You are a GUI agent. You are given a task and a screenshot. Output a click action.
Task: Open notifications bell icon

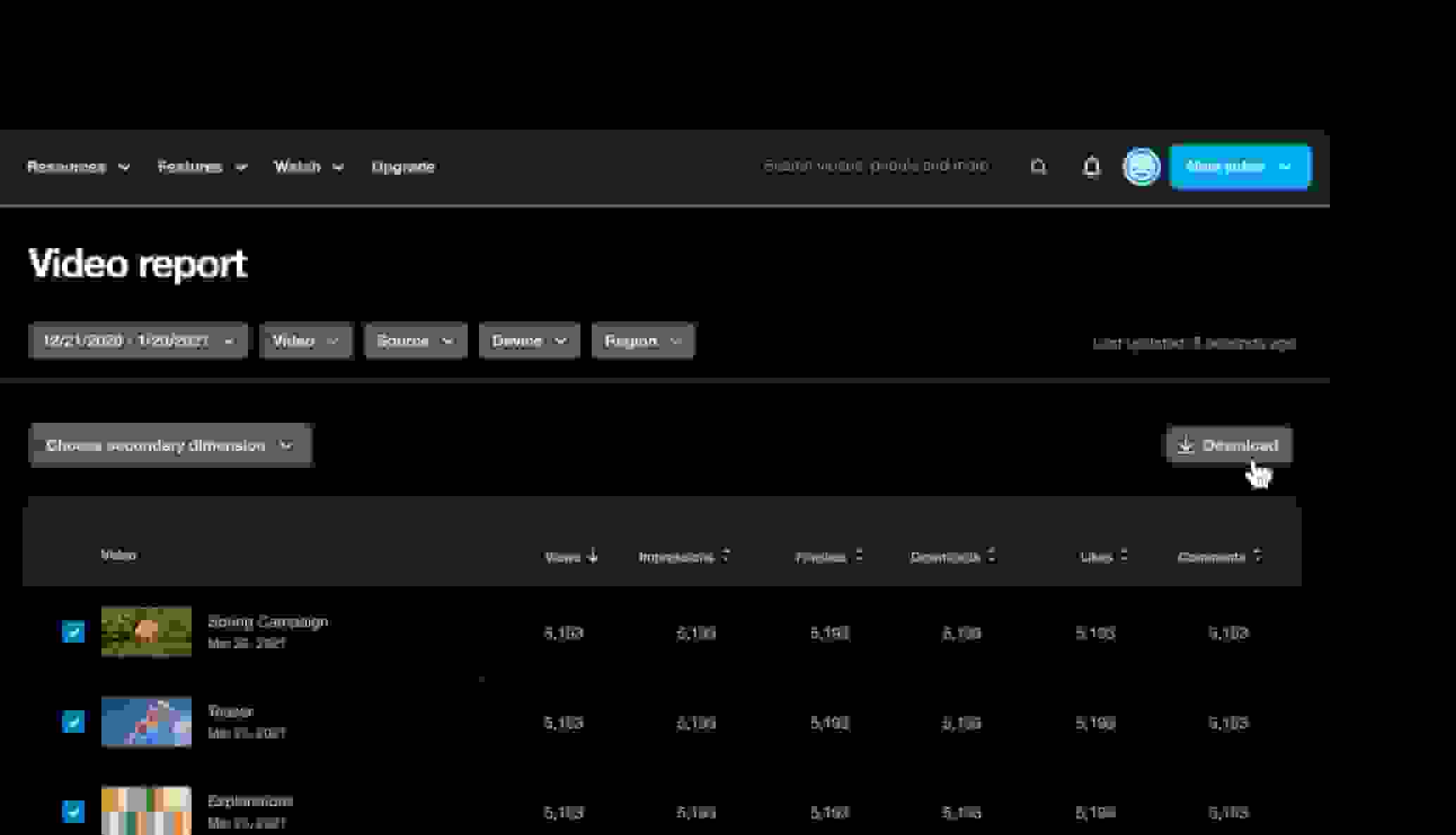tap(1091, 167)
